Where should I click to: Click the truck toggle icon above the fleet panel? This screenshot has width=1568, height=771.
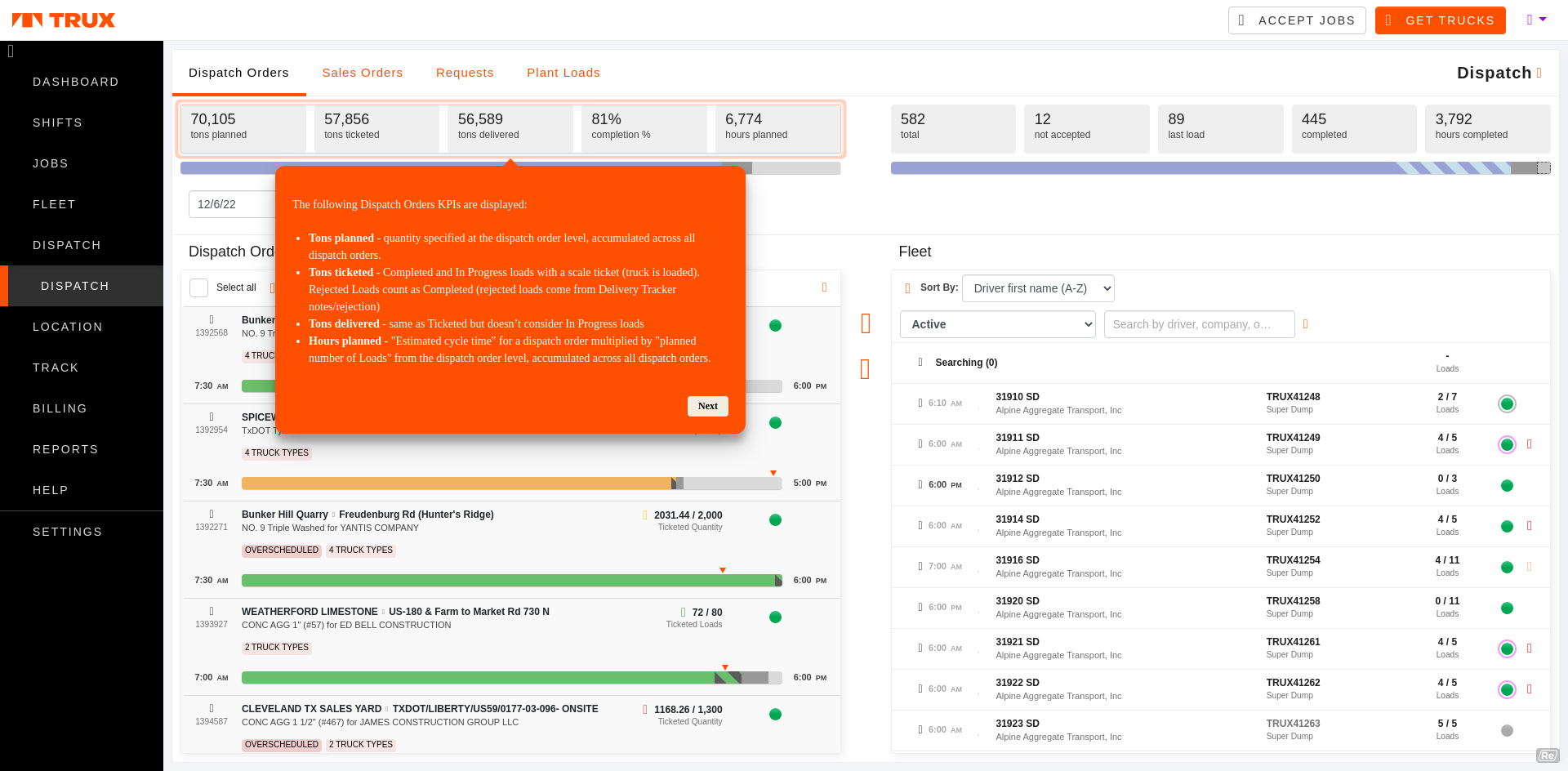tap(866, 323)
